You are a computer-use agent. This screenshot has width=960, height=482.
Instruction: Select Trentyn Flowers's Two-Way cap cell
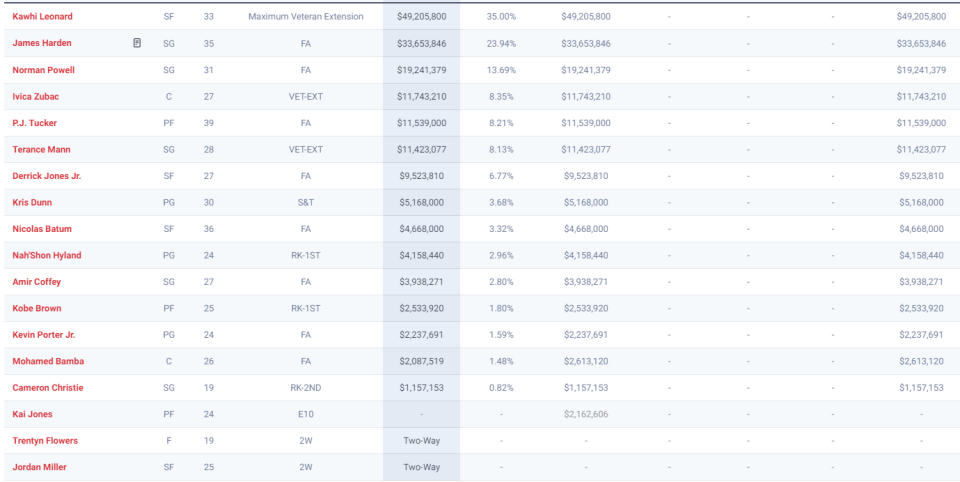421,440
